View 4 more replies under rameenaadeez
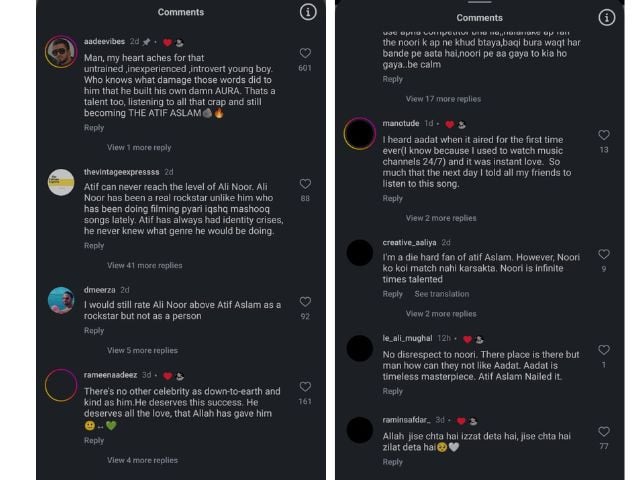Viewport: 640px width, 480px height. (x=142, y=460)
